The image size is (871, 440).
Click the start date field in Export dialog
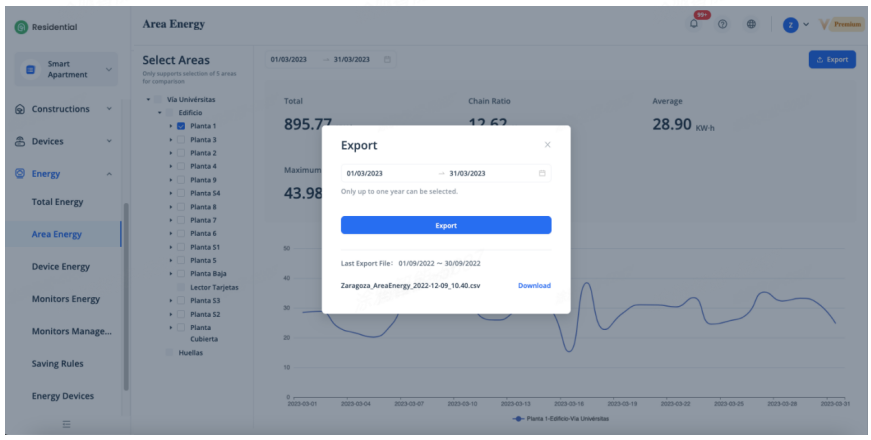(x=385, y=173)
